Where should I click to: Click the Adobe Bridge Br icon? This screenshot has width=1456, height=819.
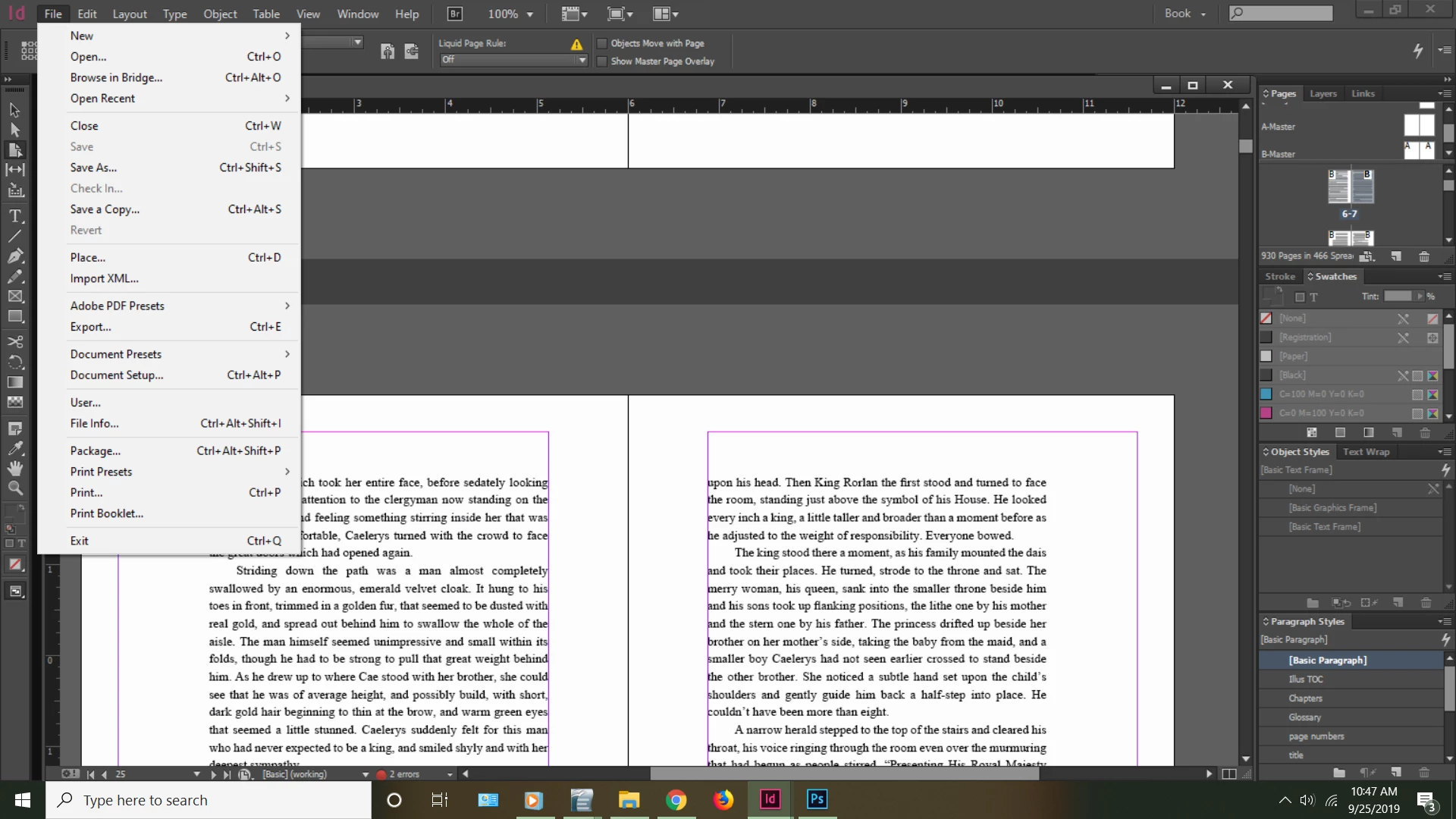pos(454,14)
